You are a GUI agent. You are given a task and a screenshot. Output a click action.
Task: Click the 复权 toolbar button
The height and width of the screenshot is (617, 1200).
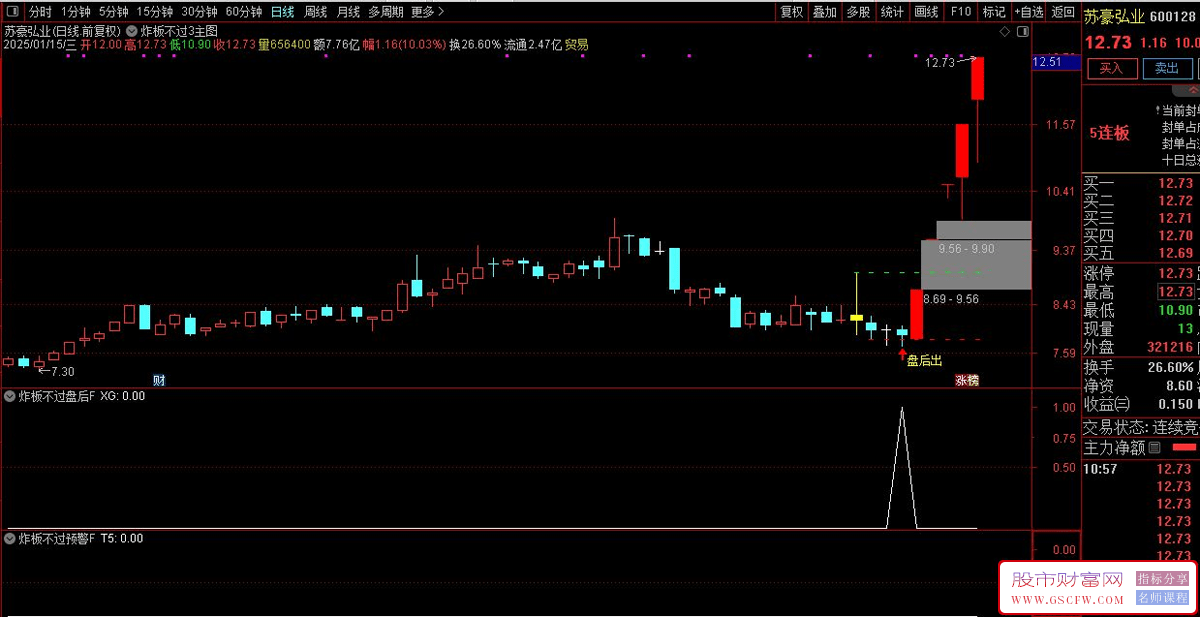pyautogui.click(x=791, y=12)
